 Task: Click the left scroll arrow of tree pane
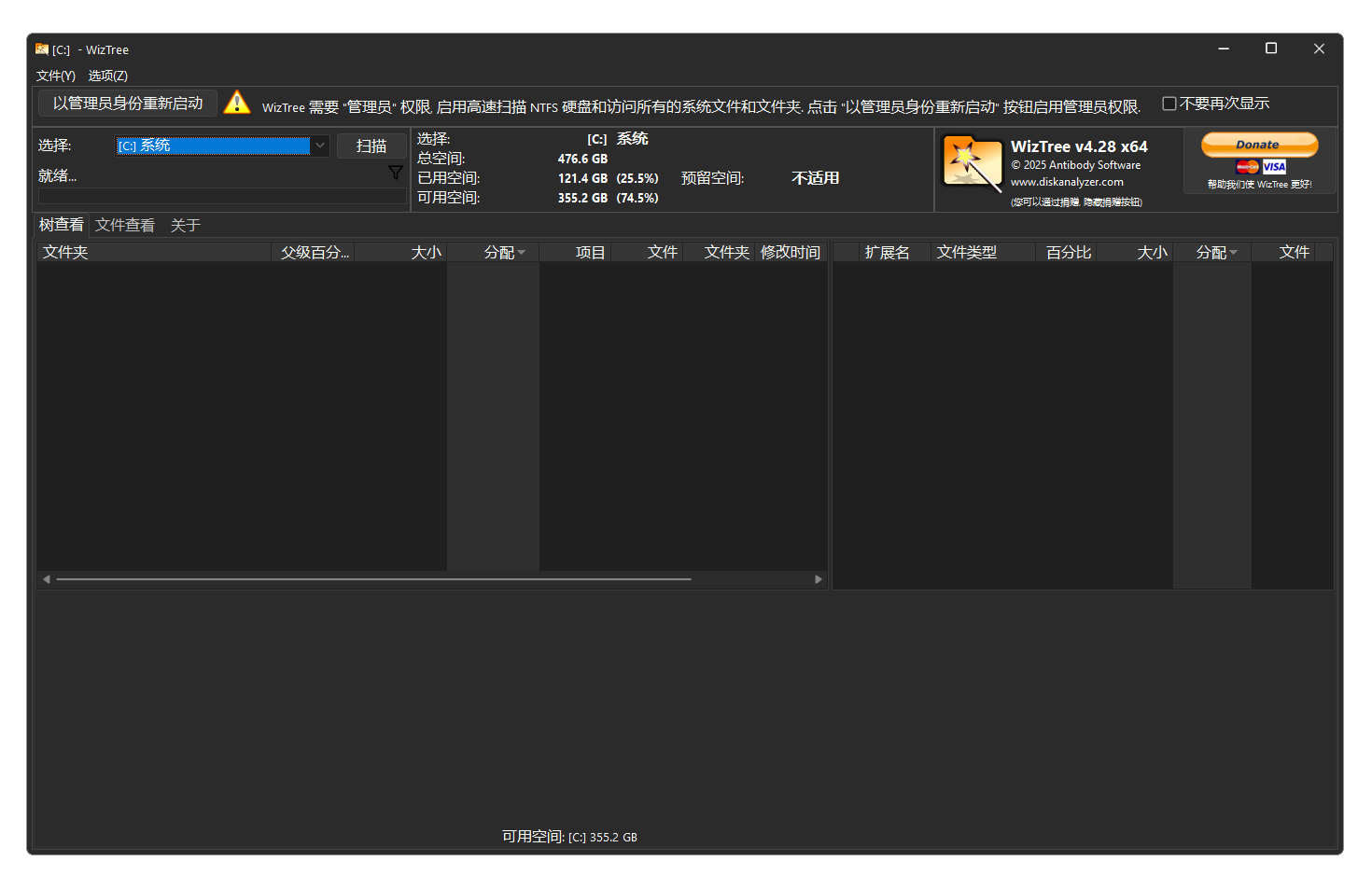[47, 579]
